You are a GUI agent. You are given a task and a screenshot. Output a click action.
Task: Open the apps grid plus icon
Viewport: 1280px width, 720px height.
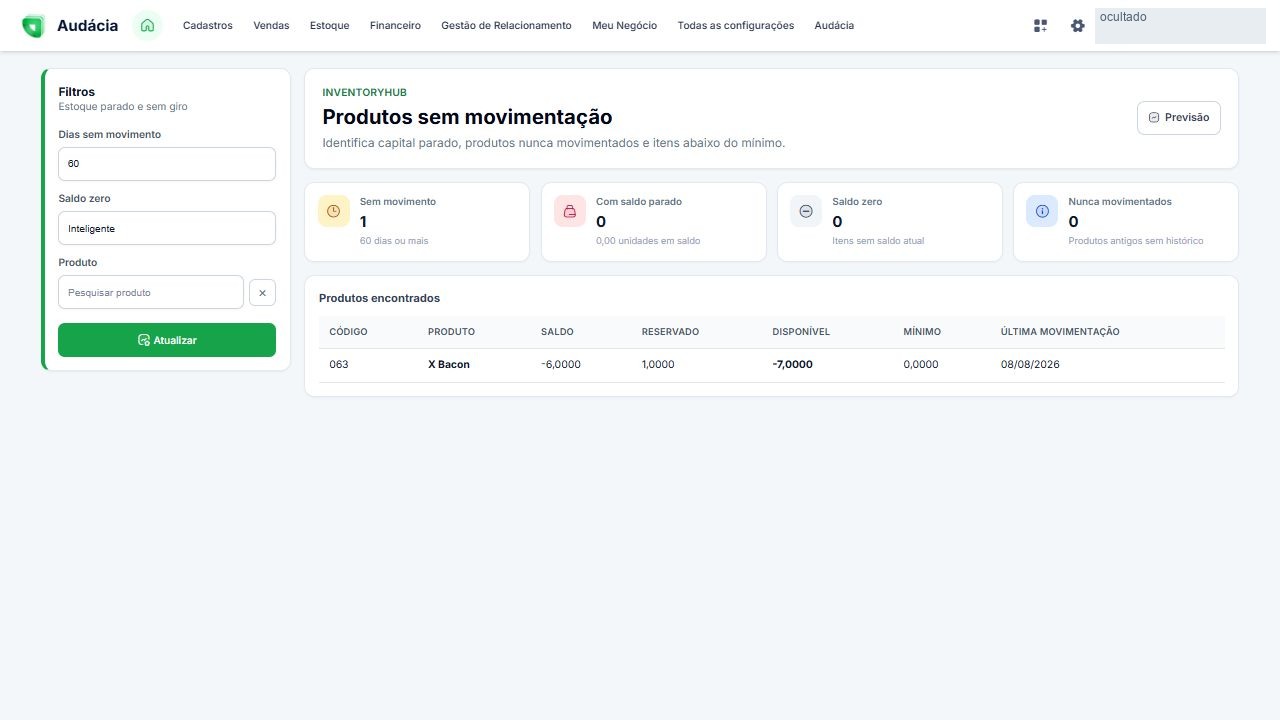point(1040,26)
